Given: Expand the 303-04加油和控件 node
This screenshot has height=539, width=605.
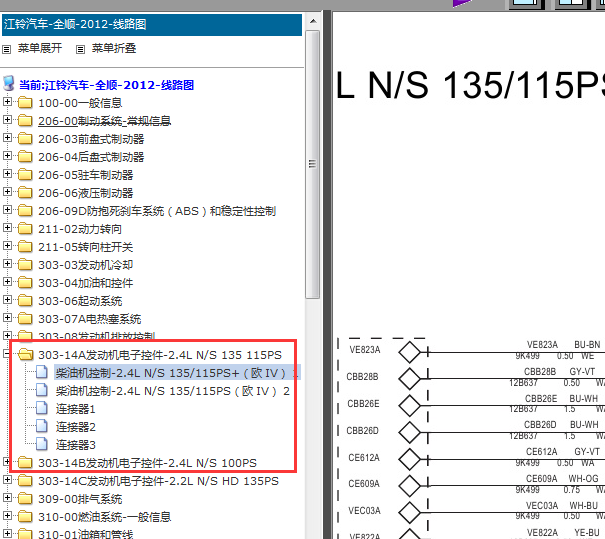Looking at the screenshot, I should 7,282.
